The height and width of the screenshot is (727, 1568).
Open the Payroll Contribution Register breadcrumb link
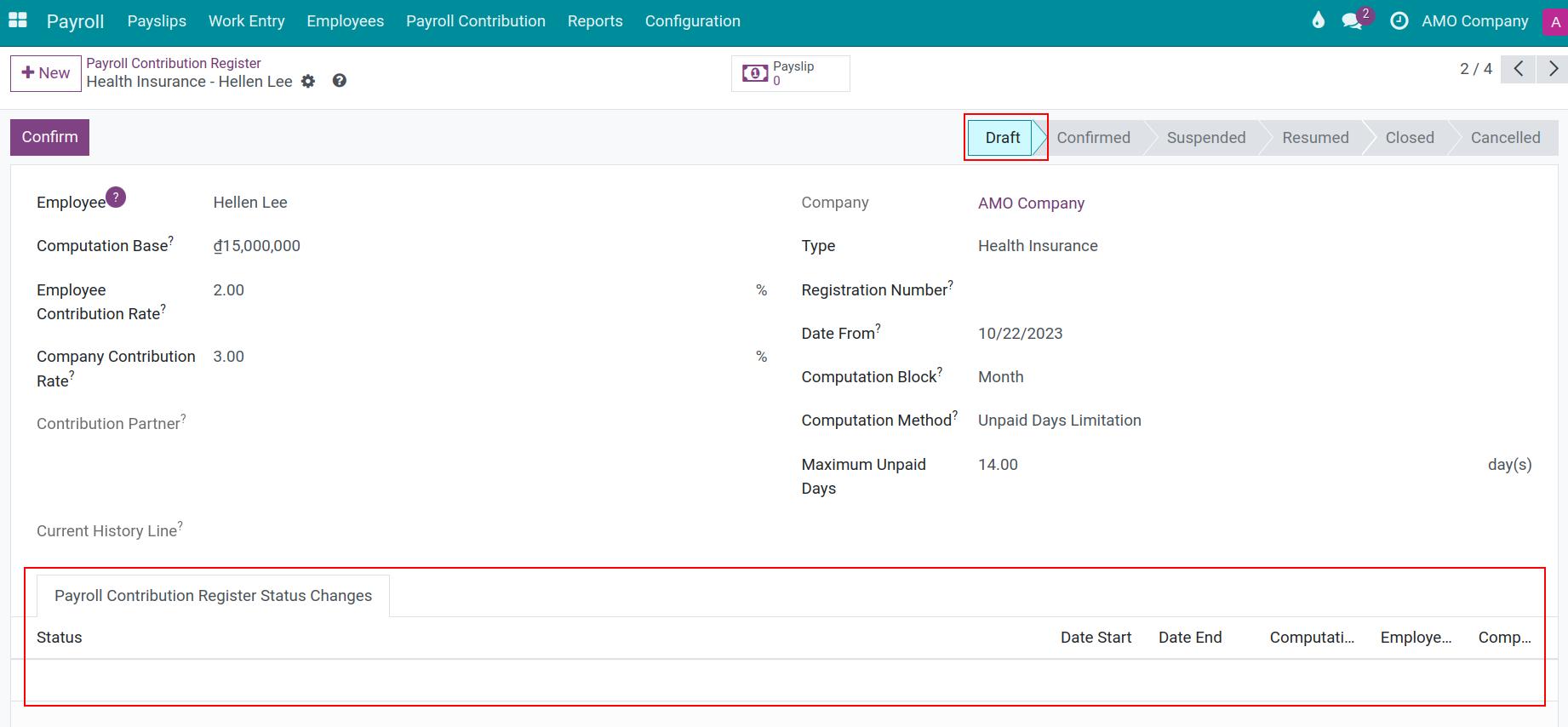[x=174, y=63]
